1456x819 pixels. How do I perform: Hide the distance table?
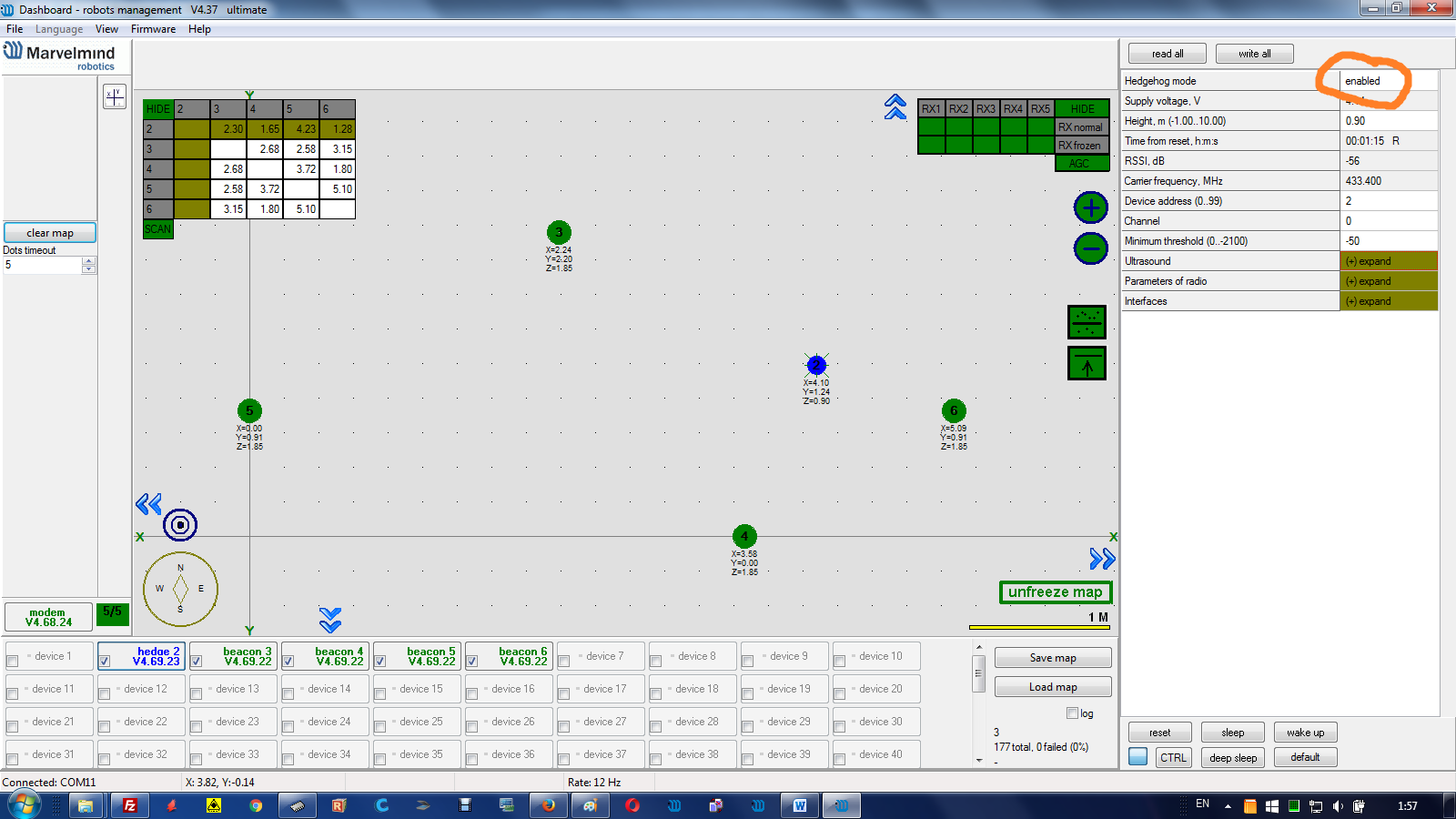(158, 109)
